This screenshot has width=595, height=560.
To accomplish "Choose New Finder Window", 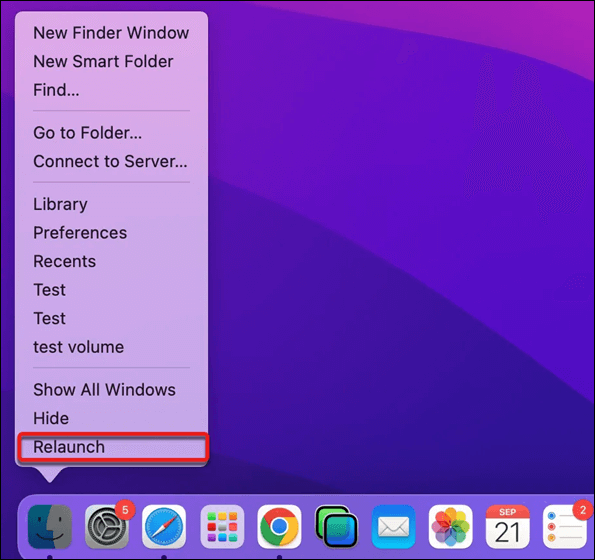I will point(112,33).
